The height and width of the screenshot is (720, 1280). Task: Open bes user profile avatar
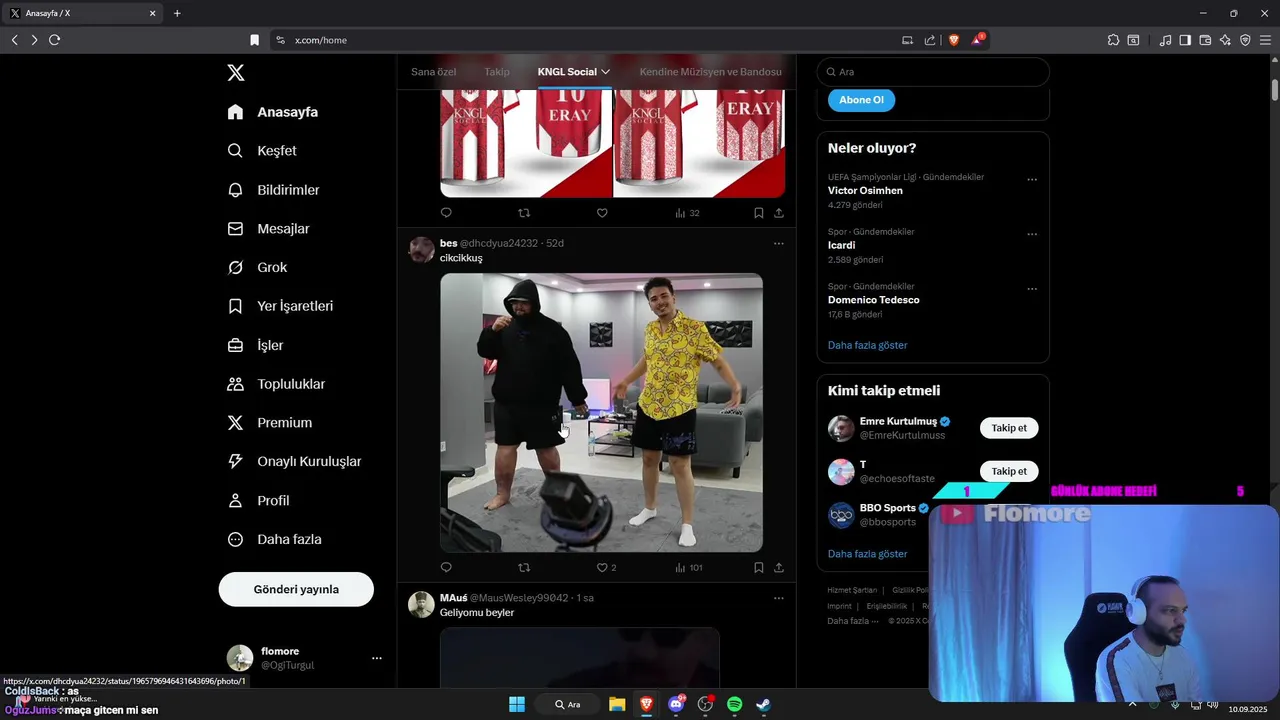(422, 250)
